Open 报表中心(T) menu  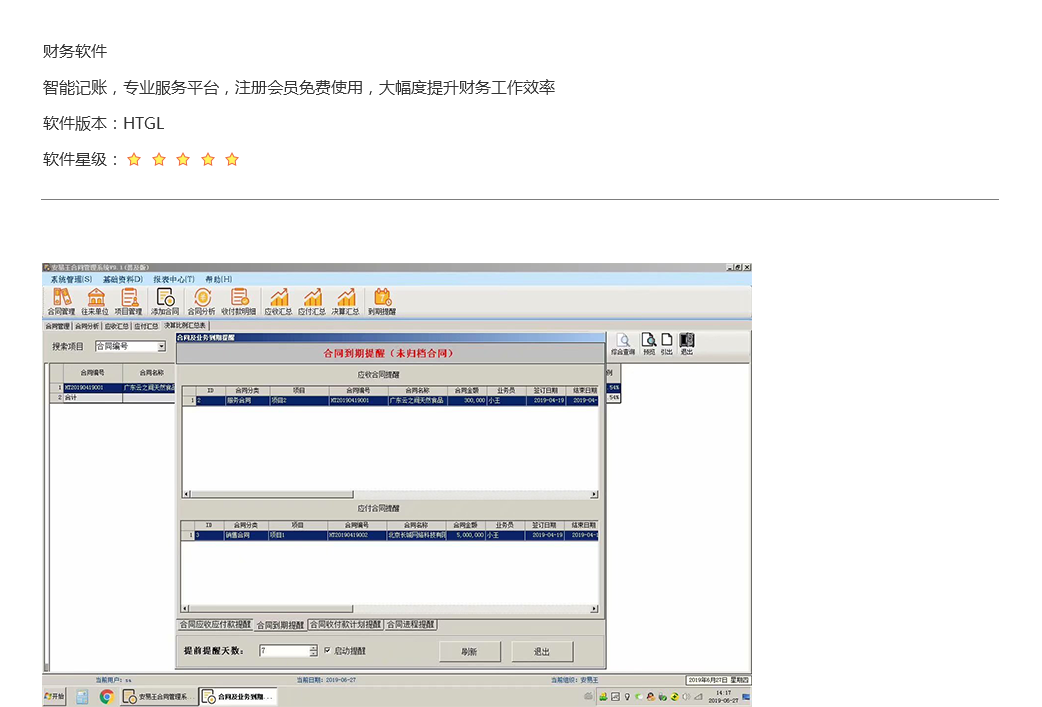pos(174,279)
